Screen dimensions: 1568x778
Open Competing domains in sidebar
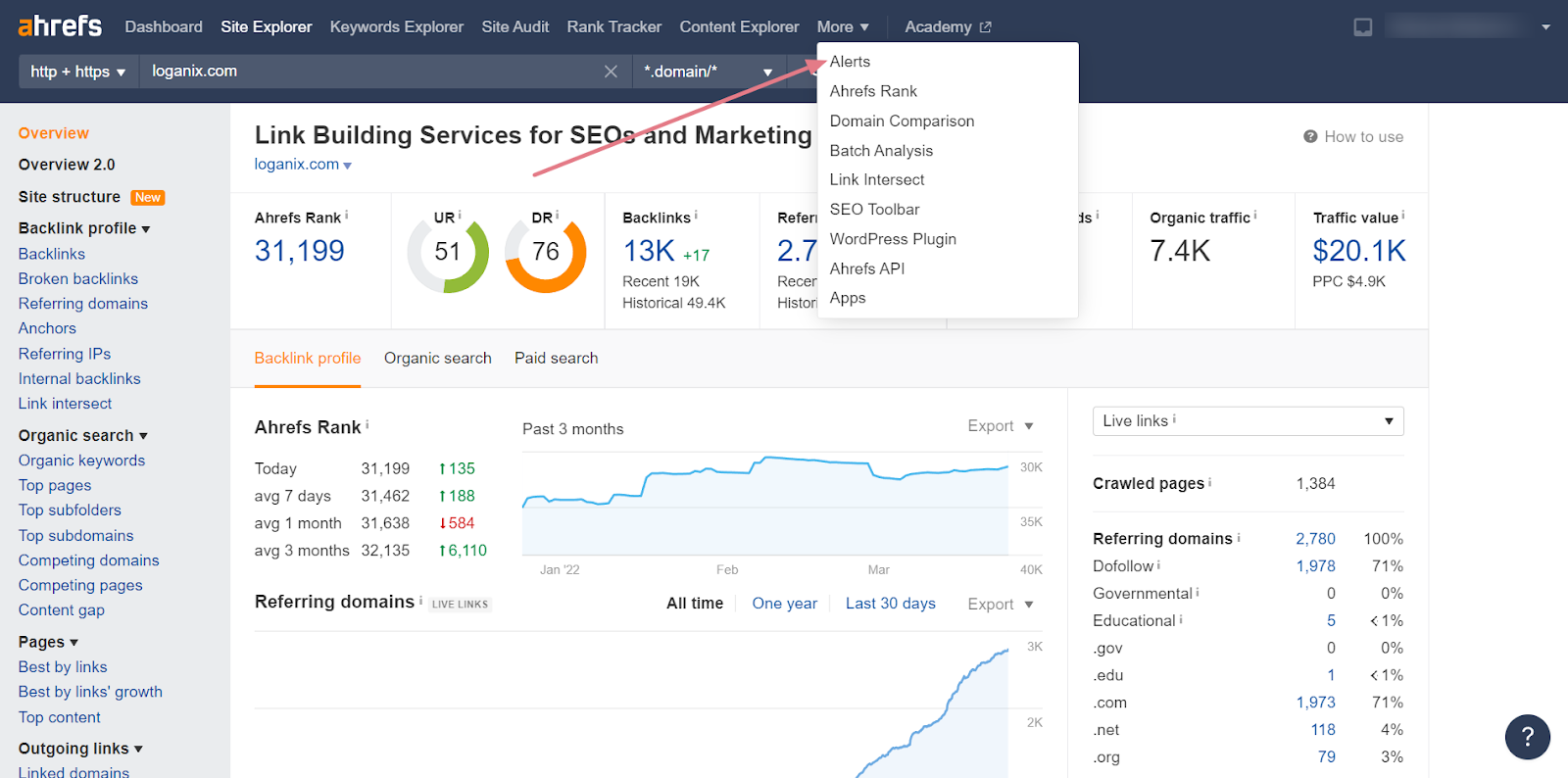(x=89, y=560)
